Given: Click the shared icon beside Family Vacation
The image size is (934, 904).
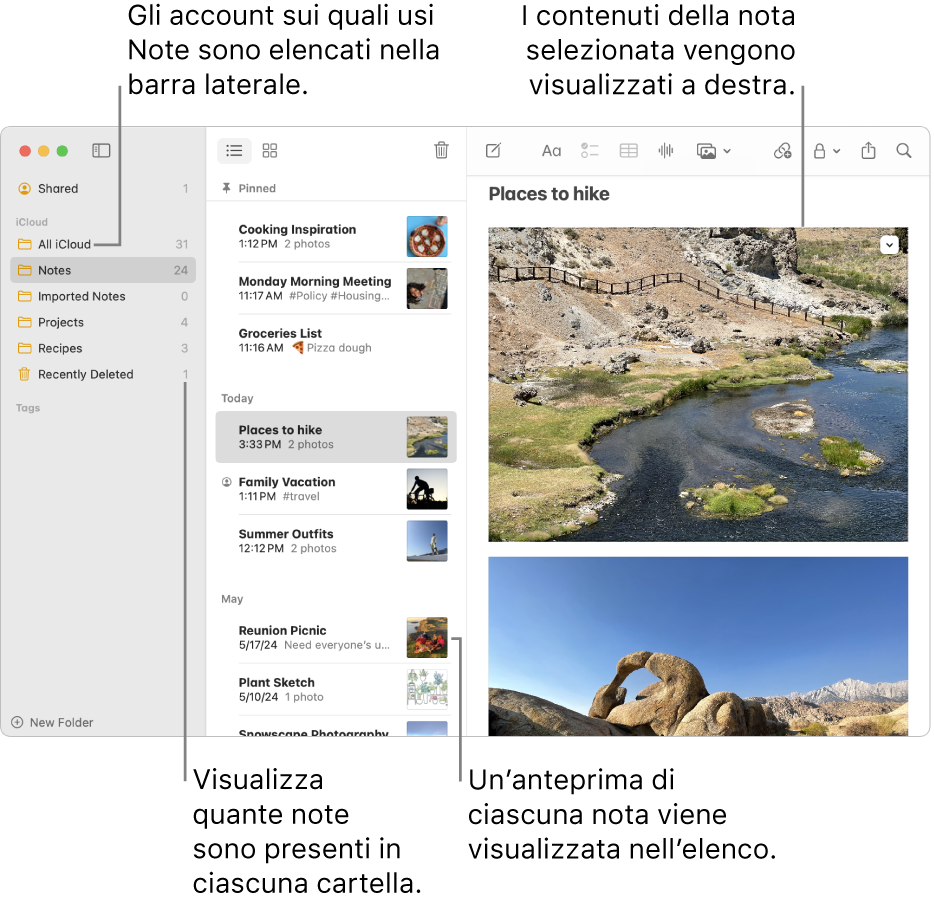Looking at the screenshot, I should click(226, 482).
